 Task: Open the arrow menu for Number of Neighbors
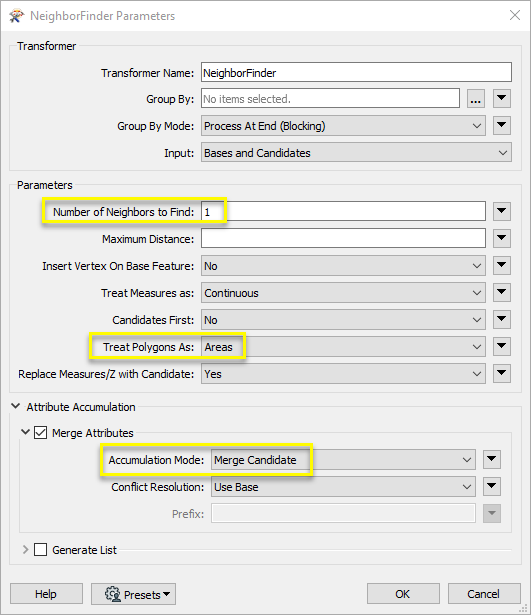click(502, 211)
